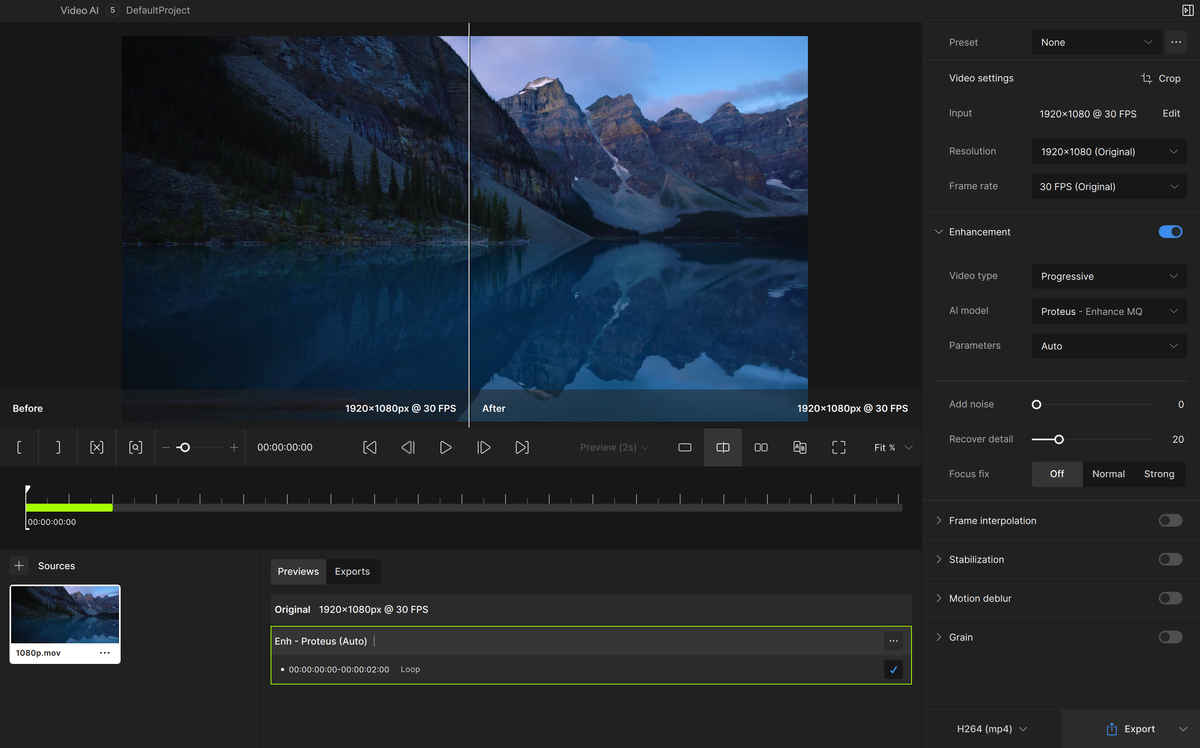Click the overlay comparison view icon
1200x748 pixels.
[x=799, y=447]
